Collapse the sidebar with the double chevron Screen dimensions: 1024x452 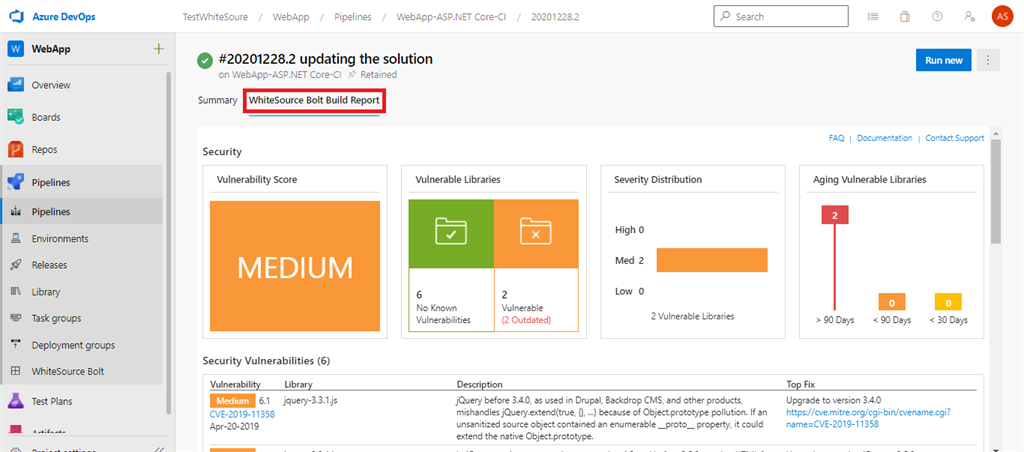158,447
